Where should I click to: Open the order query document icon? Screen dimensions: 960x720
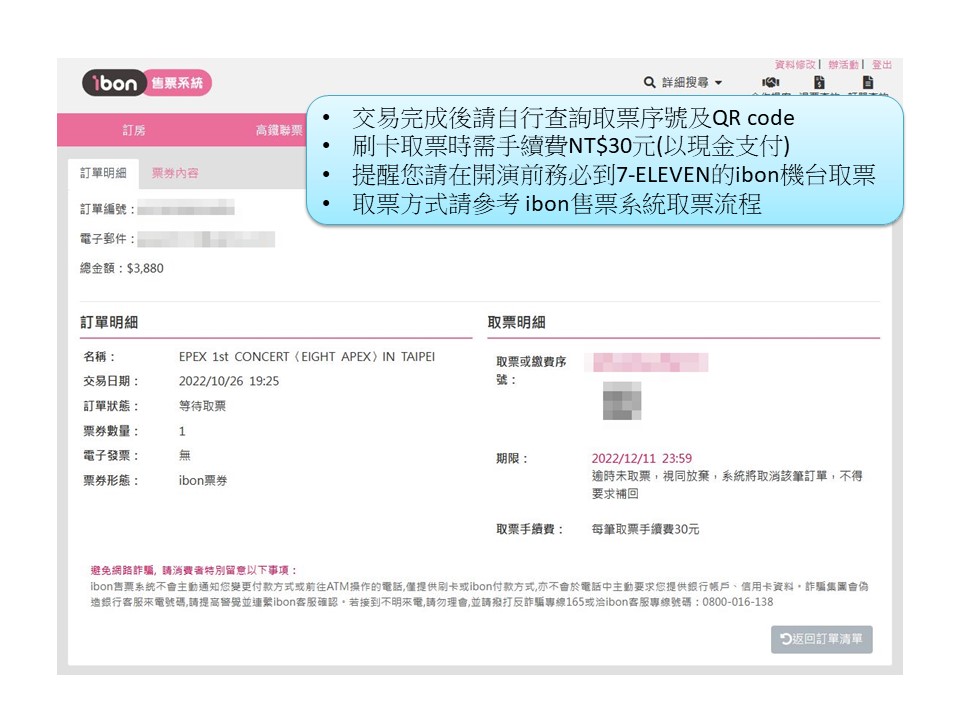coord(868,82)
